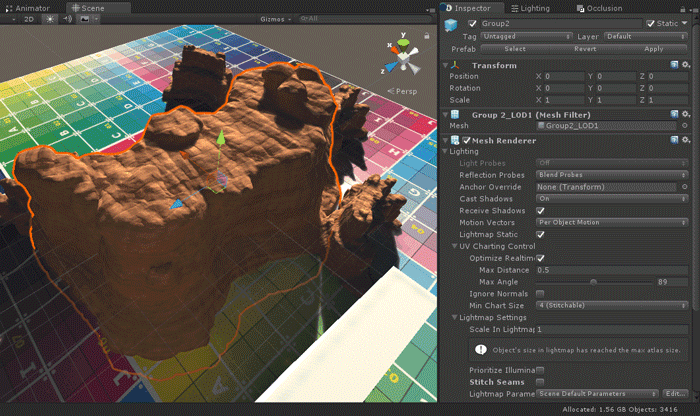This screenshot has height=416, width=700.
Task: Click Anchor Override object picker circle
Action: [685, 187]
